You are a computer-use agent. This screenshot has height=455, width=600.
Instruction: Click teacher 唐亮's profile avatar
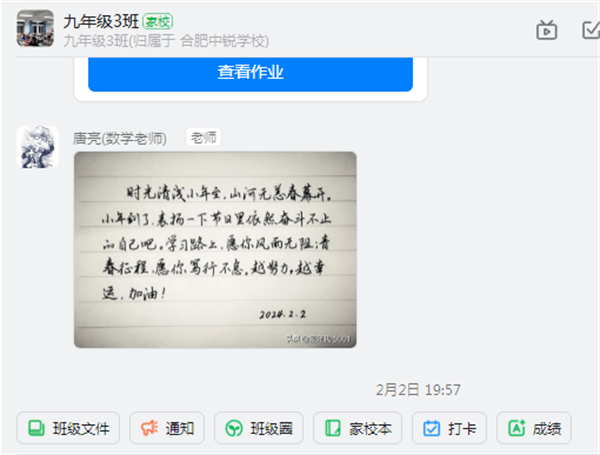click(x=38, y=147)
